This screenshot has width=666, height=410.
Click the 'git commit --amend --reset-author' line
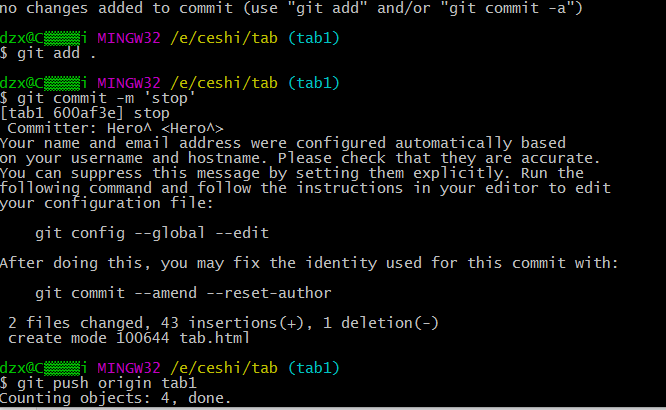[x=183, y=293]
